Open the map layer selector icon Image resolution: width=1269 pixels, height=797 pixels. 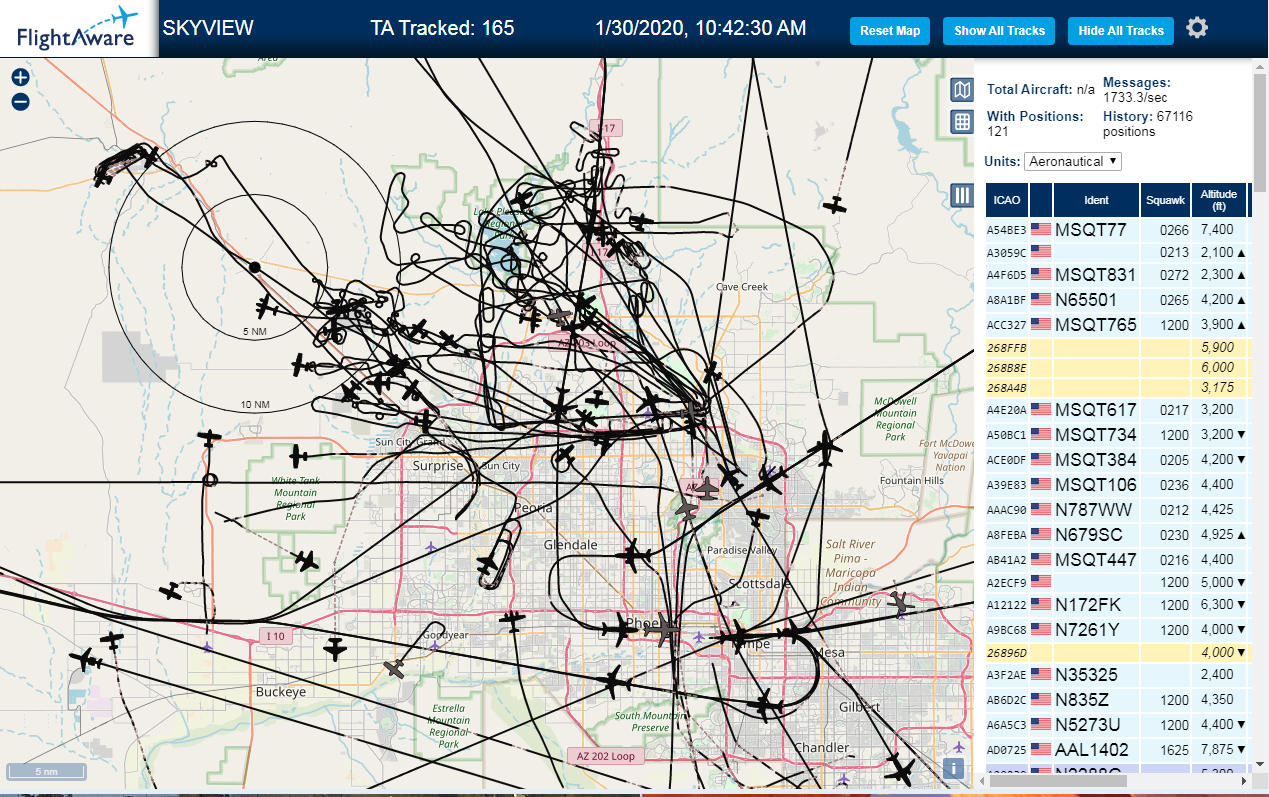pos(961,91)
